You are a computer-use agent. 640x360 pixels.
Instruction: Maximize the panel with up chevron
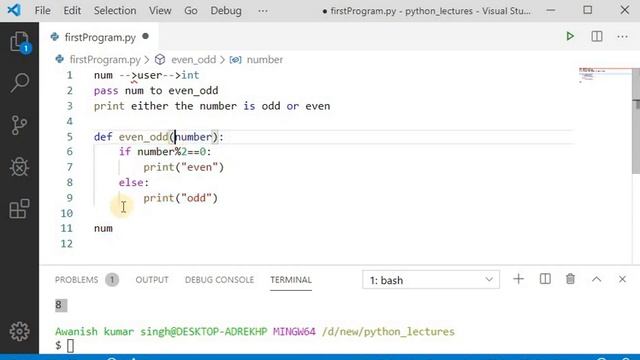pos(596,279)
